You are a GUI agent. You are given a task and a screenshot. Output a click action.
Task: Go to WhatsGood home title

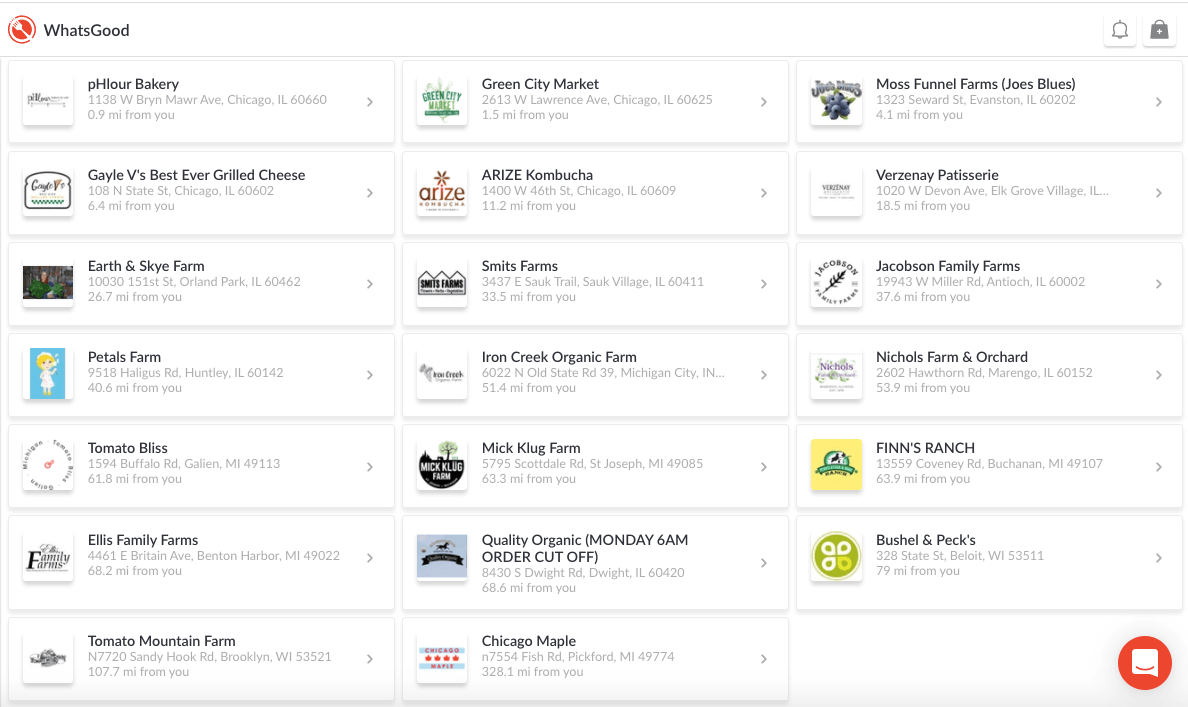(86, 30)
